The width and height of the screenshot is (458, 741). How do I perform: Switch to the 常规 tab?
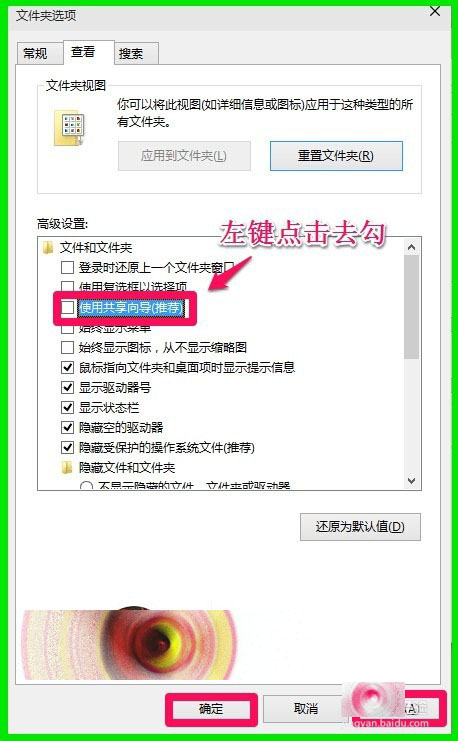(36, 53)
